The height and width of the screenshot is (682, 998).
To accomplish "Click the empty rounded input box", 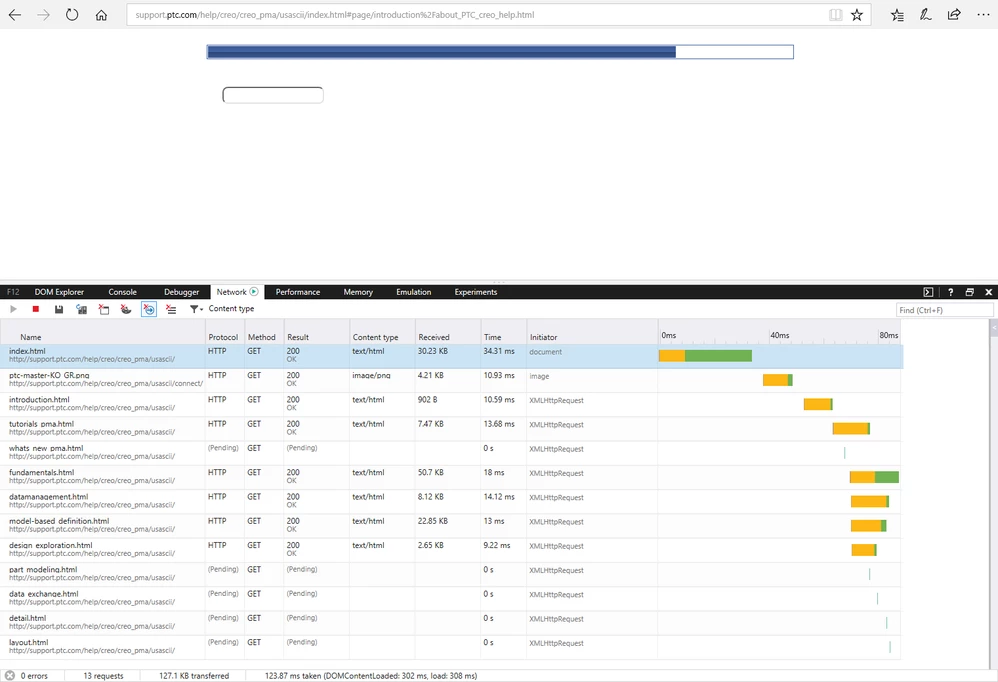I will (272, 95).
